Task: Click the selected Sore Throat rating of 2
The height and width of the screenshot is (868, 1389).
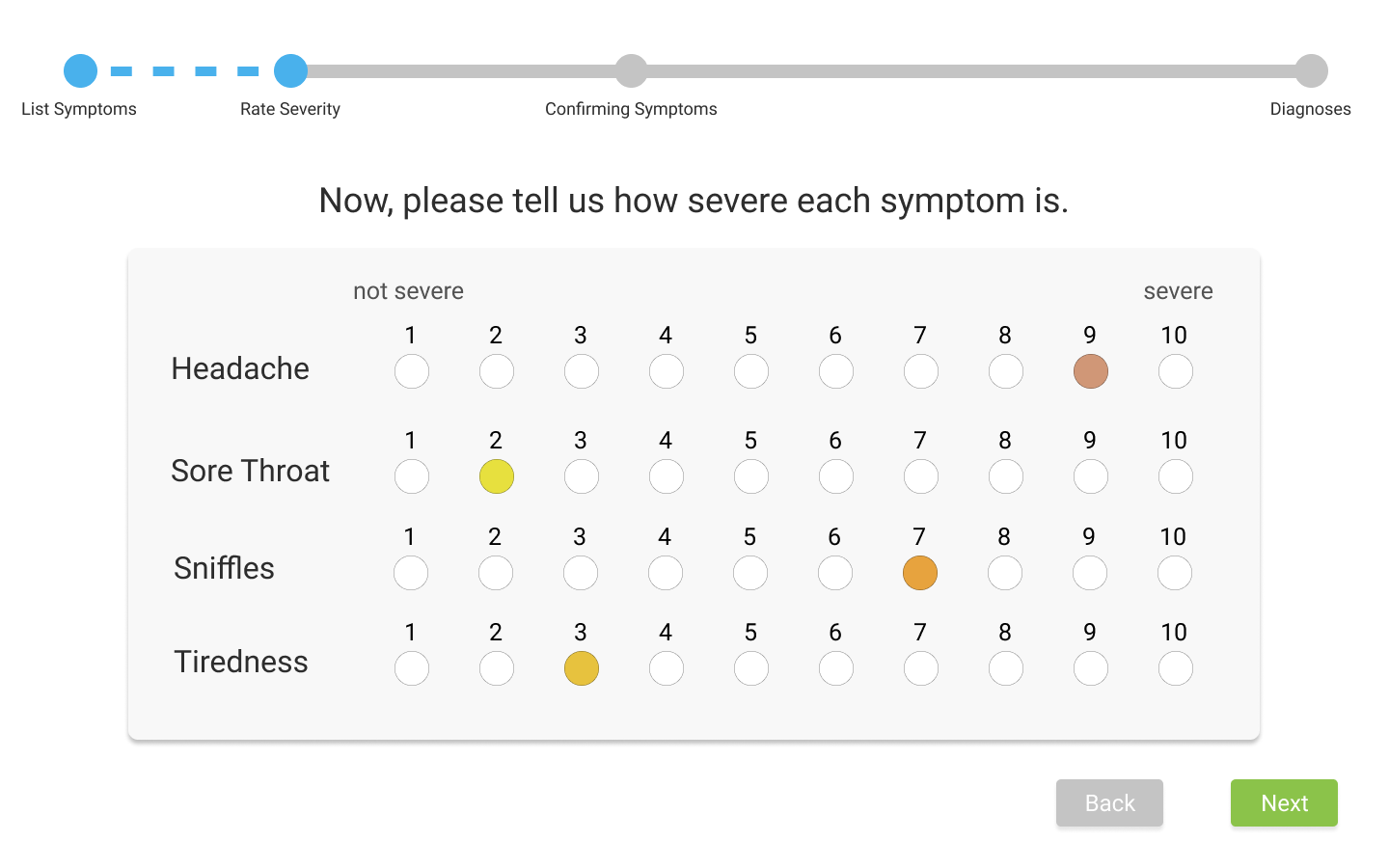Action: pos(496,475)
